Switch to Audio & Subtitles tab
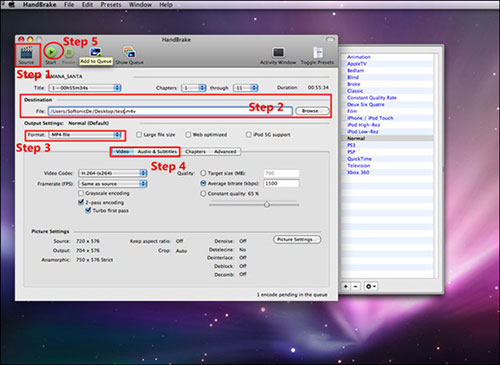This screenshot has width=500, height=365. (157, 152)
